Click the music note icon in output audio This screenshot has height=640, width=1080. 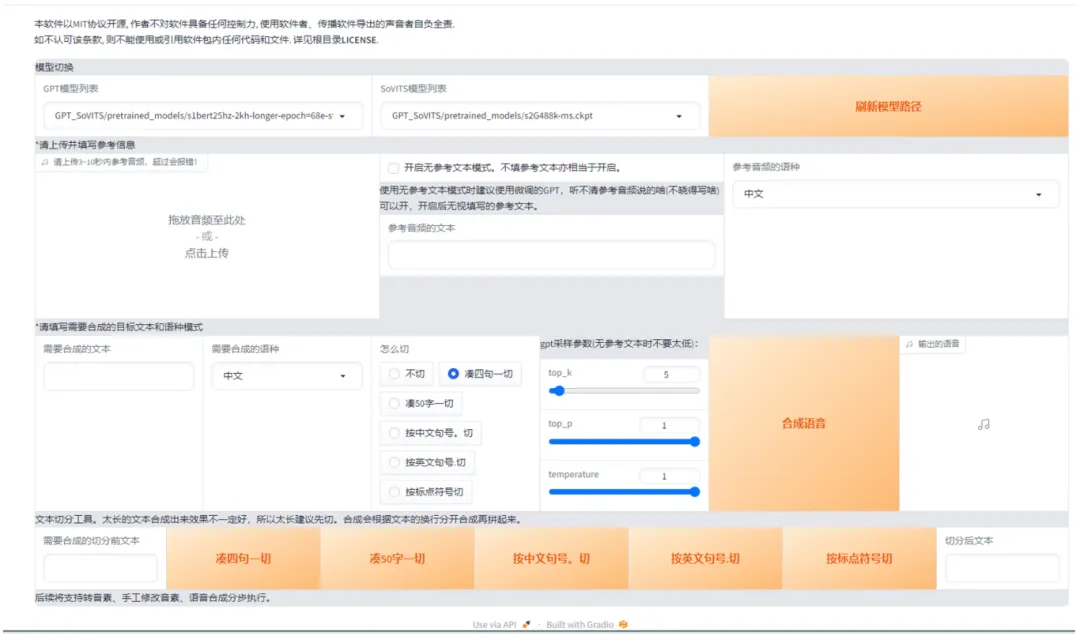(x=983, y=424)
